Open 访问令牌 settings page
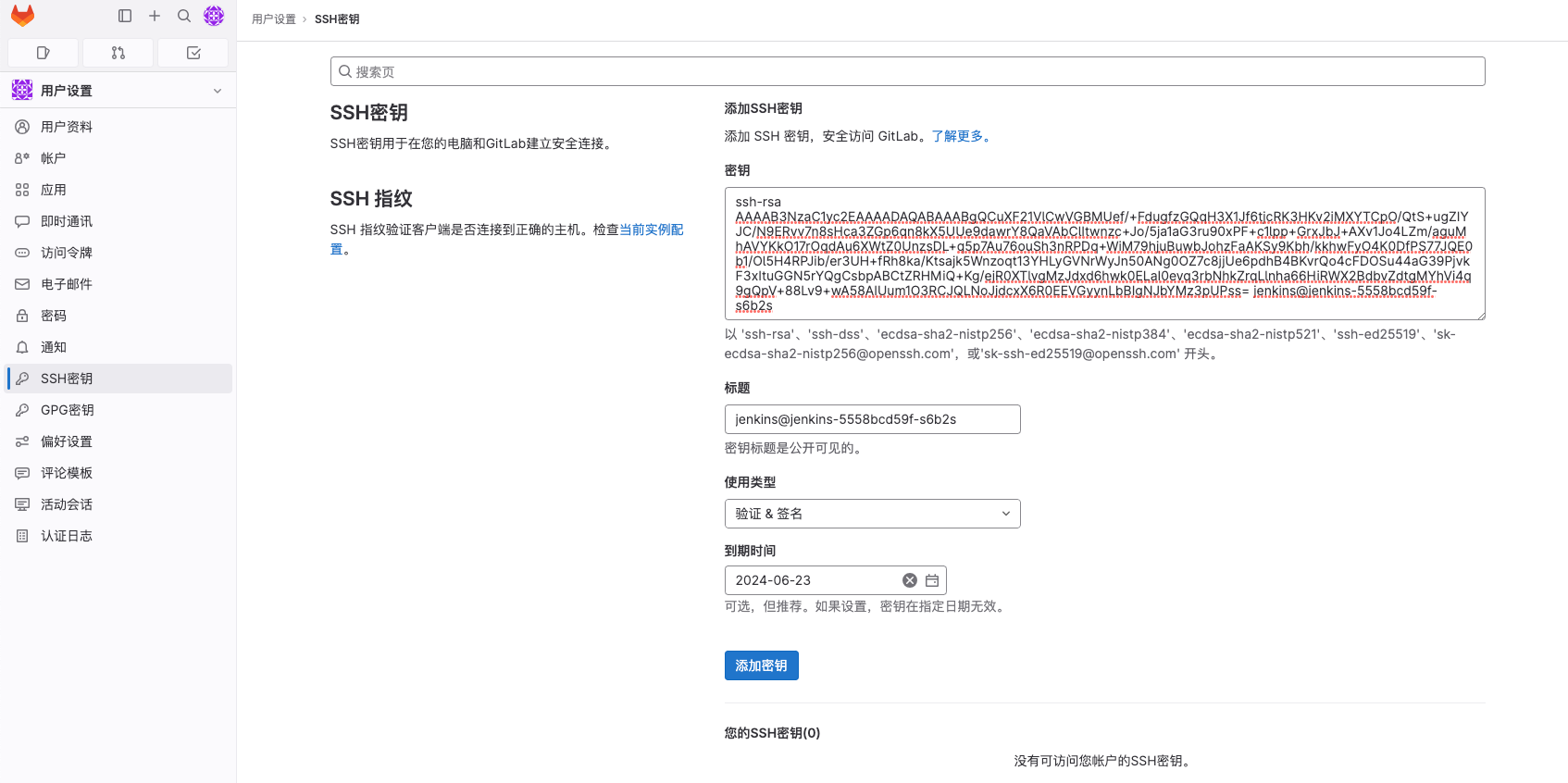The width and height of the screenshot is (1568, 783). [x=118, y=253]
